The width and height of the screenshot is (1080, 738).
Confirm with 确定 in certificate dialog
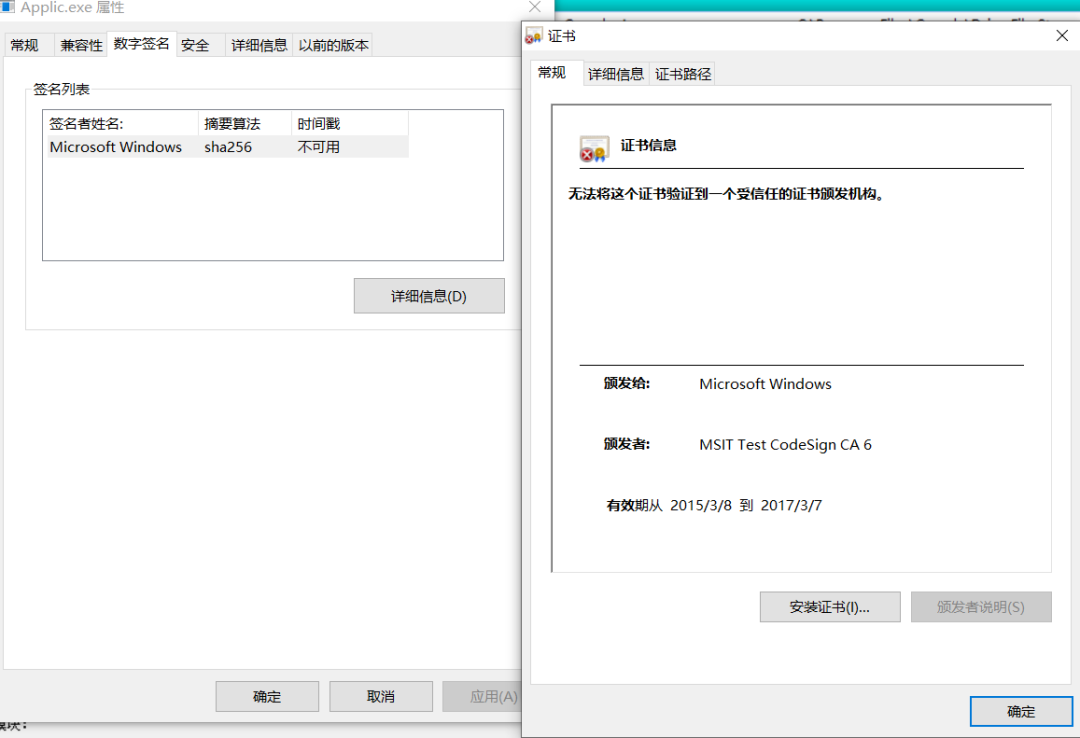point(1021,711)
